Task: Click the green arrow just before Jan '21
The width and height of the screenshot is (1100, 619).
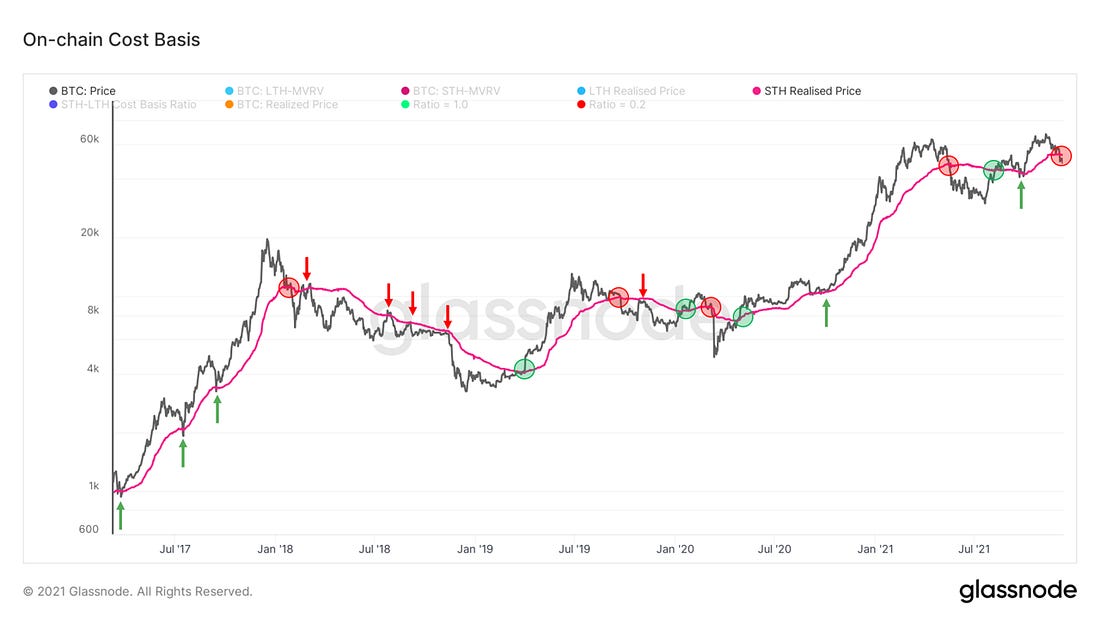Action: pos(826,313)
